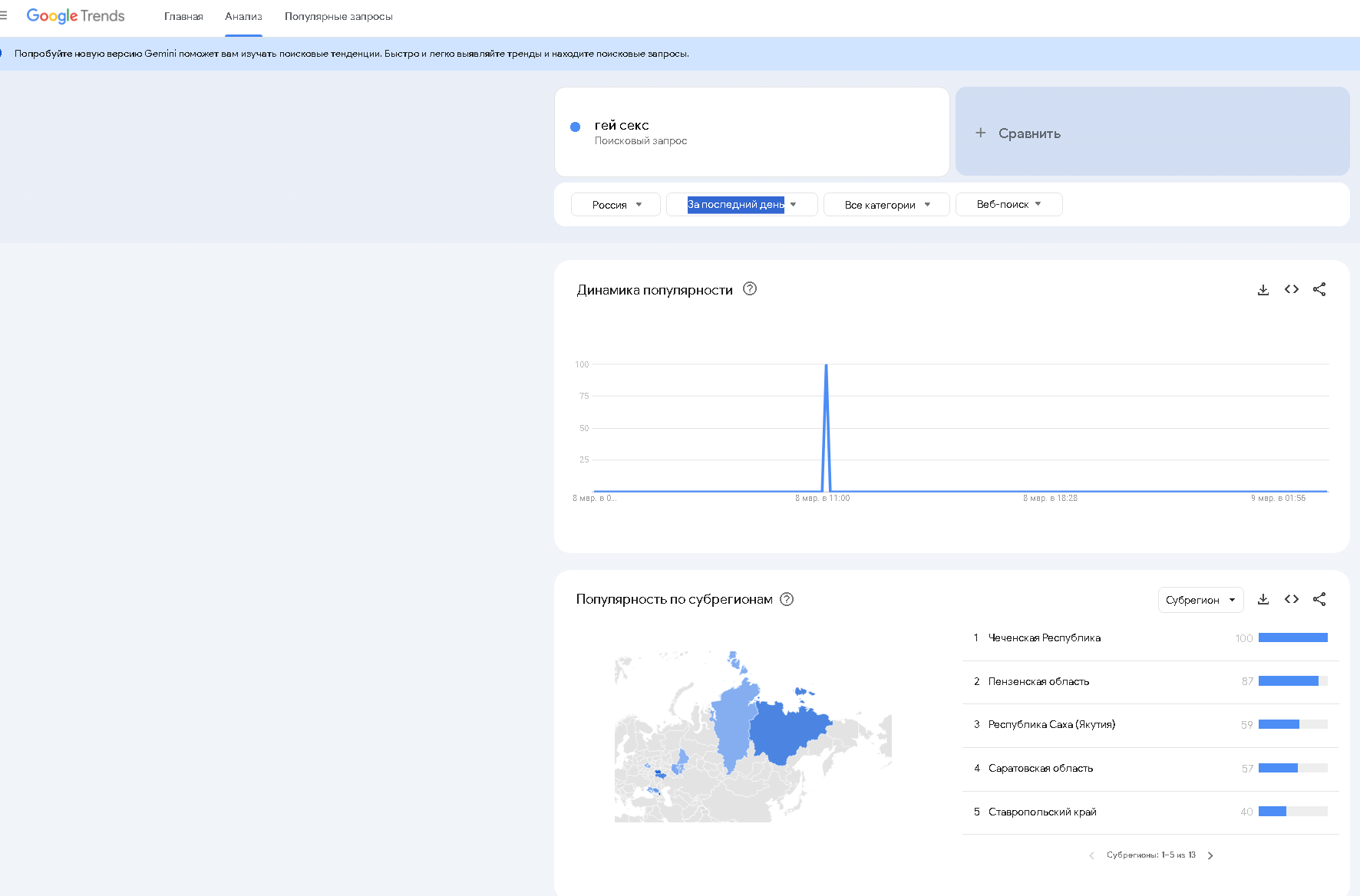Open the За последний день time range dropdown
The height and width of the screenshot is (896, 1360).
click(741, 205)
